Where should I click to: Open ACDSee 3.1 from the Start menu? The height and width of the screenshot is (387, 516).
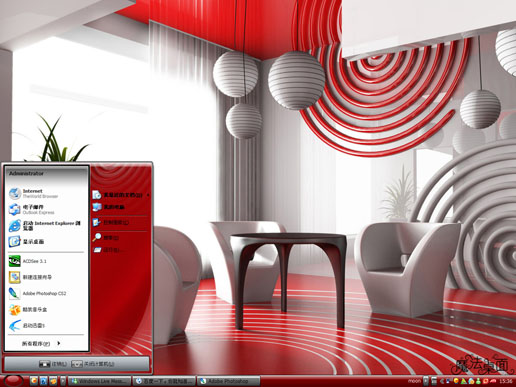point(46,261)
